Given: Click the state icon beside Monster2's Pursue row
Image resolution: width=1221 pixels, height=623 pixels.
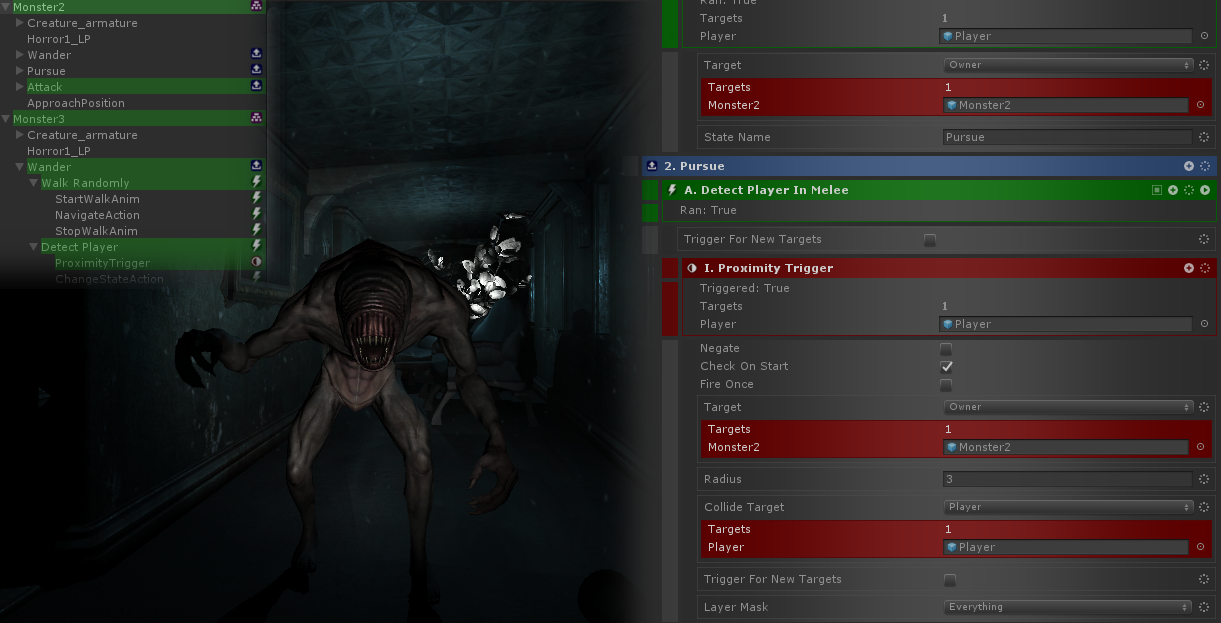Looking at the screenshot, I should (256, 71).
